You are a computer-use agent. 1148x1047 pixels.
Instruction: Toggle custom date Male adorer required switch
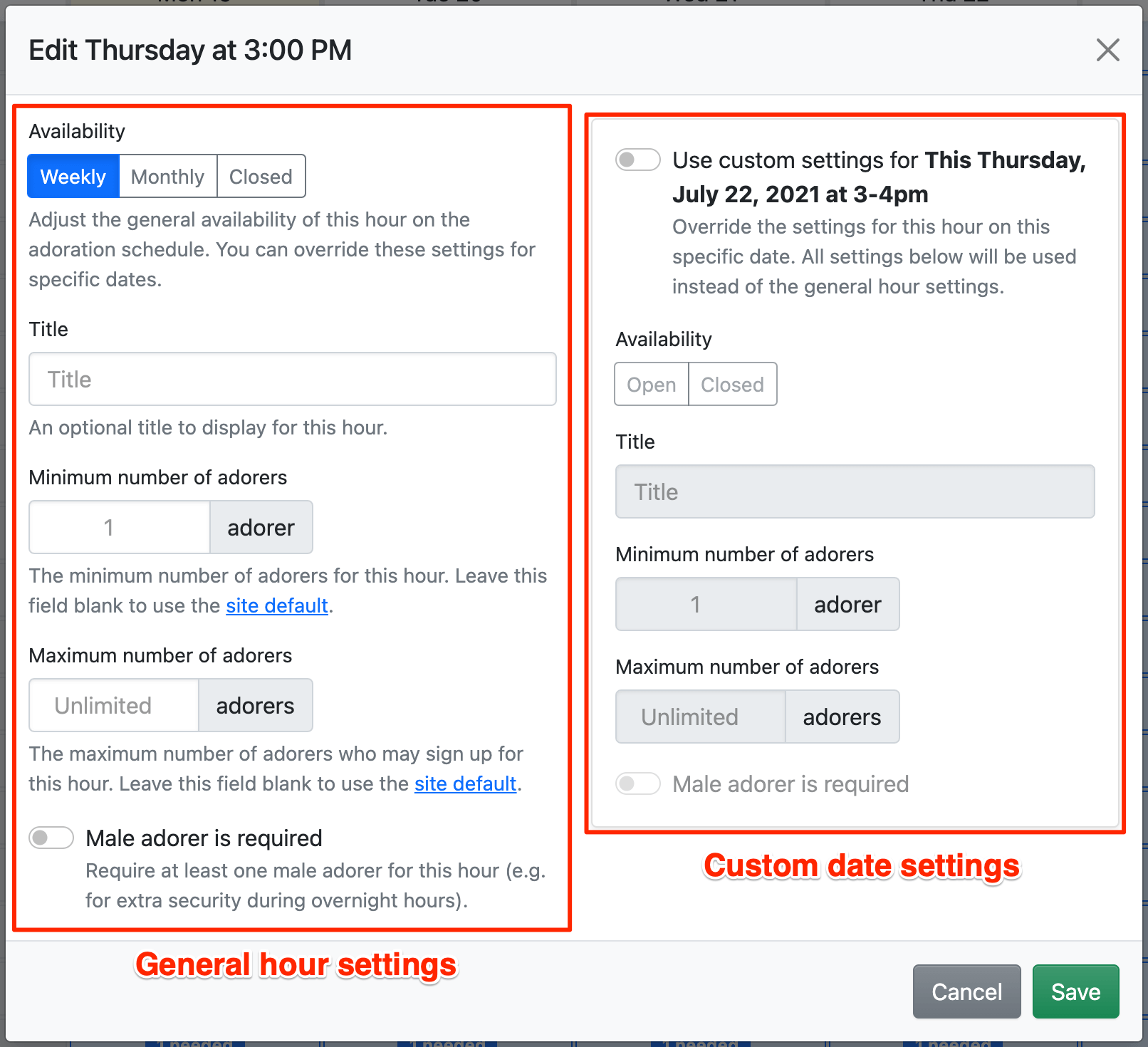(637, 784)
